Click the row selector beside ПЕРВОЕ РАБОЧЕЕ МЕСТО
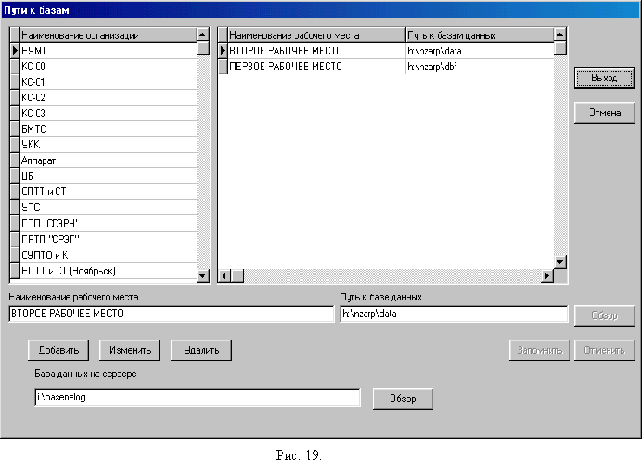 click(x=223, y=66)
